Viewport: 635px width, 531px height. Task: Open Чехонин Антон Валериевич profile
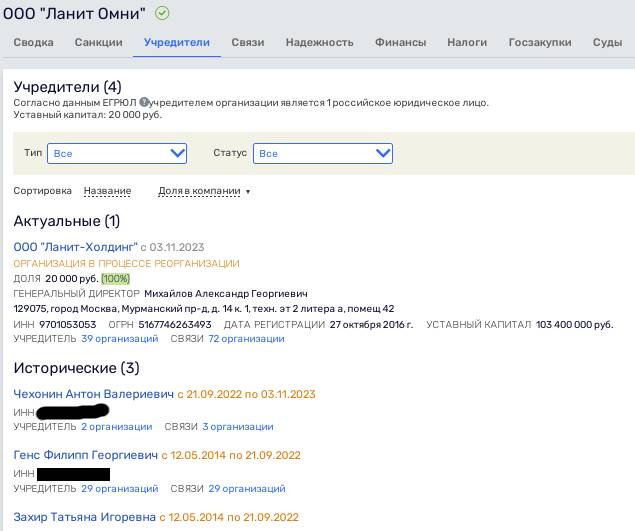94,394
